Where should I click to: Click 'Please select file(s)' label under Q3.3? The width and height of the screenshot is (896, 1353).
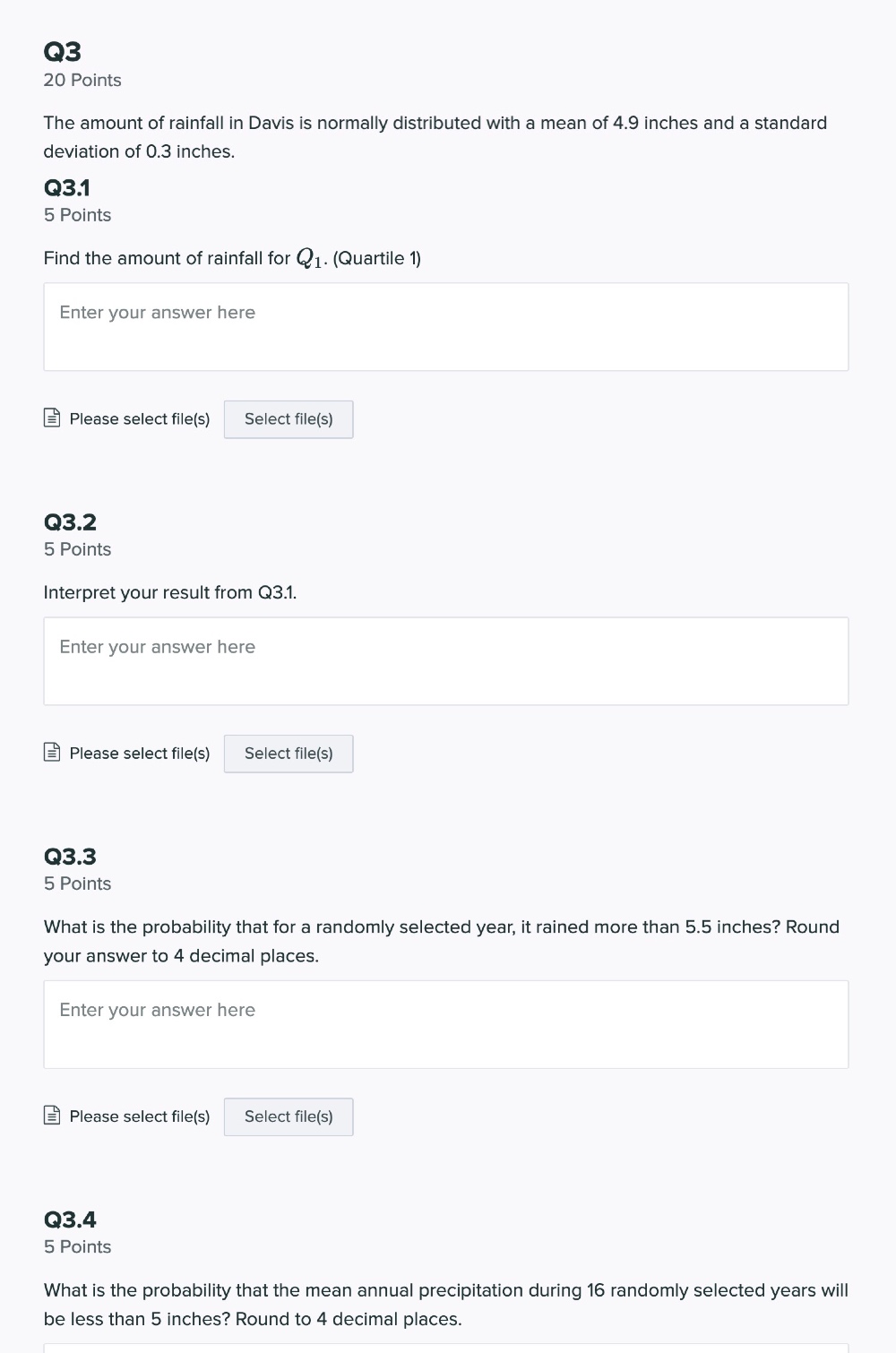pos(140,1116)
